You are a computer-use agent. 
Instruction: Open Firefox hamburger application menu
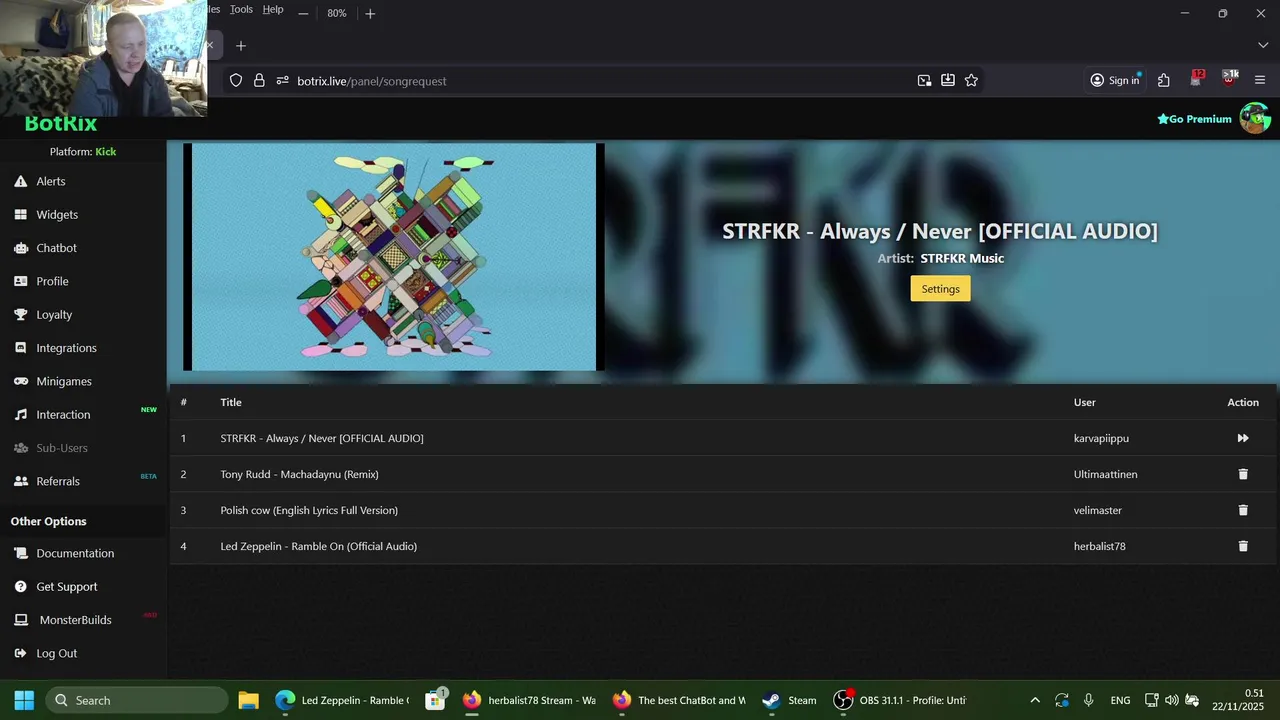point(1260,81)
